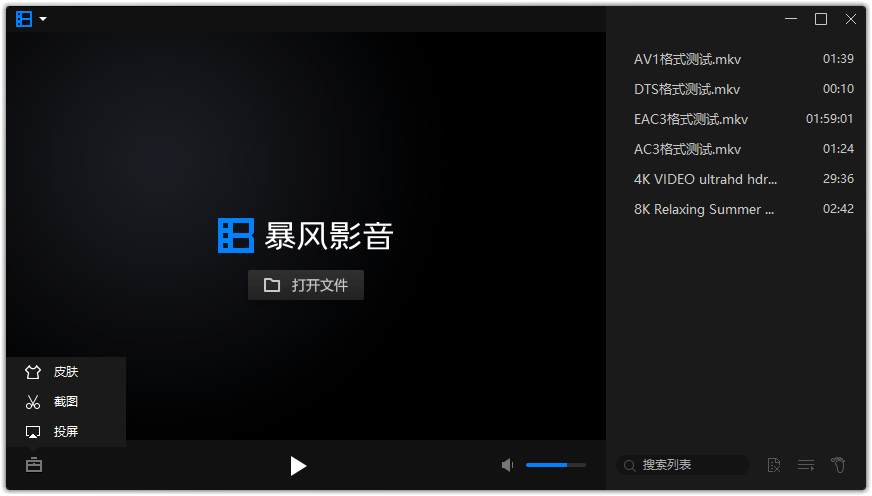Expand the main menu dropdown arrow
The width and height of the screenshot is (872, 496).
43,19
